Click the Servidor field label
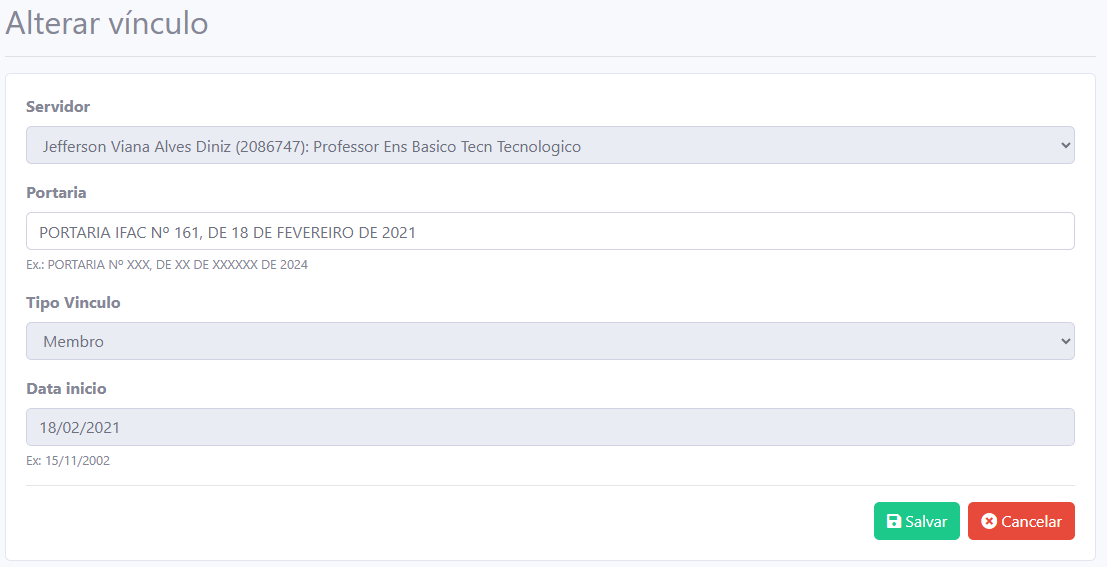This screenshot has height=567, width=1107. point(58,107)
